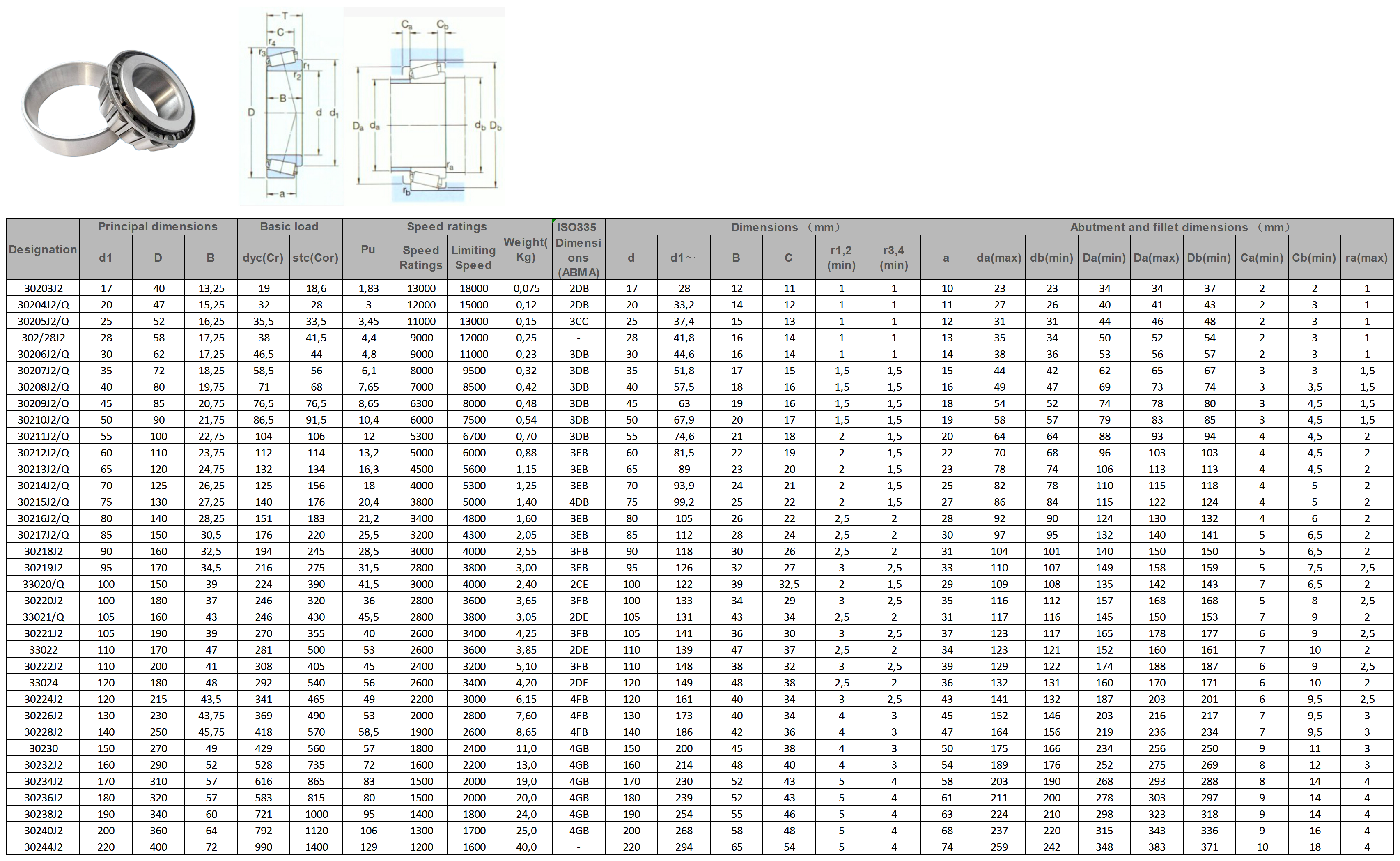Select the 302/28J2 designation cell

coord(43,338)
